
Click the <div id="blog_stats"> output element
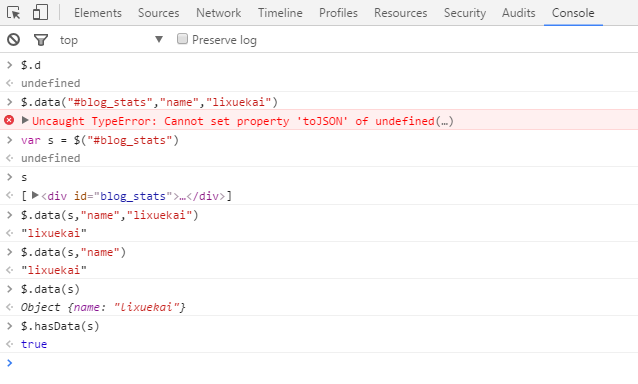(x=133, y=196)
